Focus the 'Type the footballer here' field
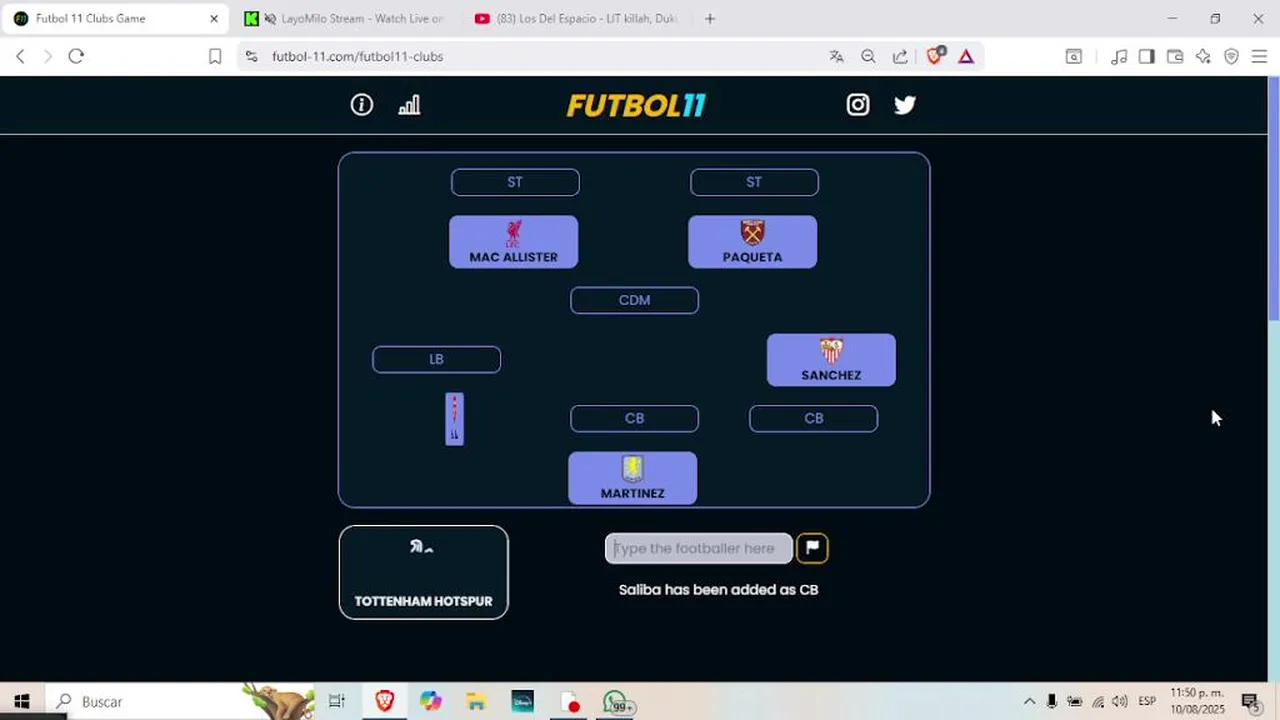Viewport: 1280px width, 720px height. click(x=698, y=548)
